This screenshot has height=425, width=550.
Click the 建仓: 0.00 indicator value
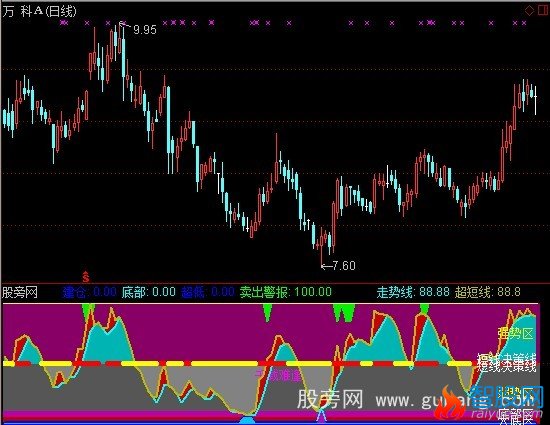click(90, 292)
